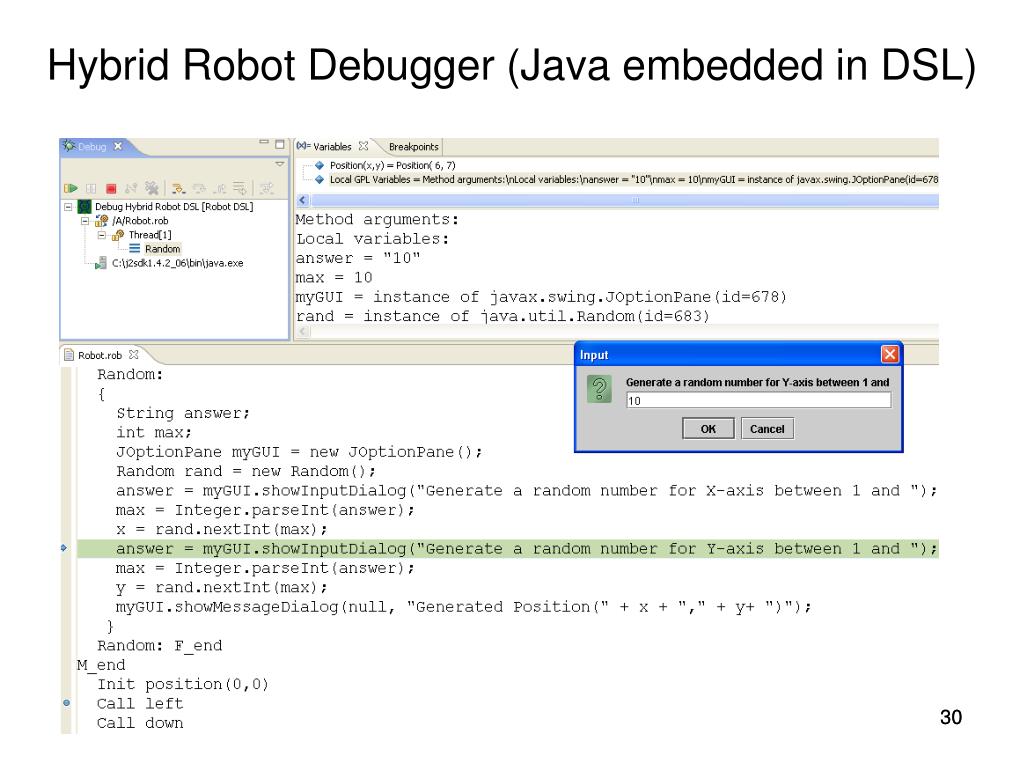Click the question mark icon in Input dialog
This screenshot has height=768, width=1024.
(x=599, y=389)
